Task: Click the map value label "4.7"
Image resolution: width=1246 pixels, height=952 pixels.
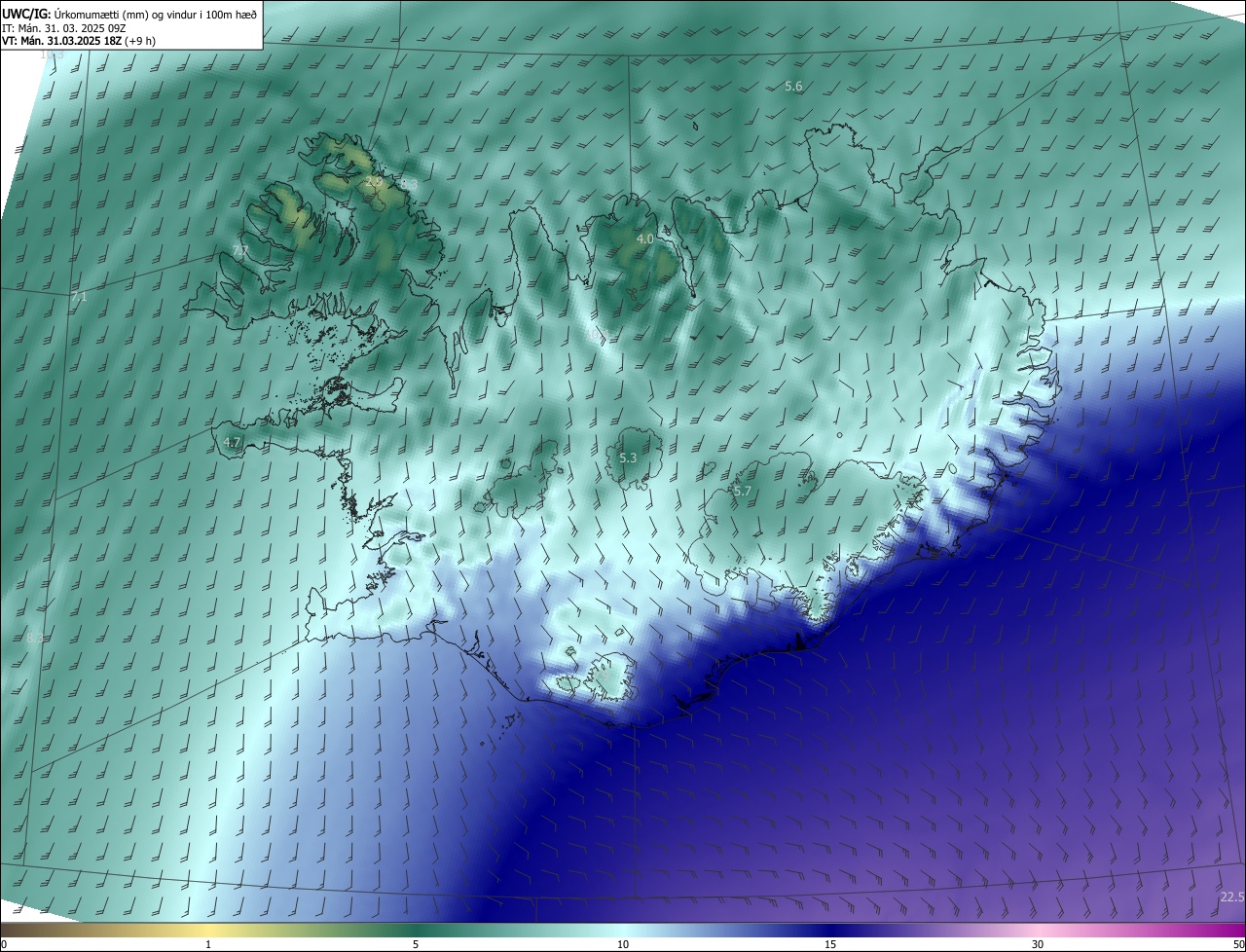Action: point(232,442)
